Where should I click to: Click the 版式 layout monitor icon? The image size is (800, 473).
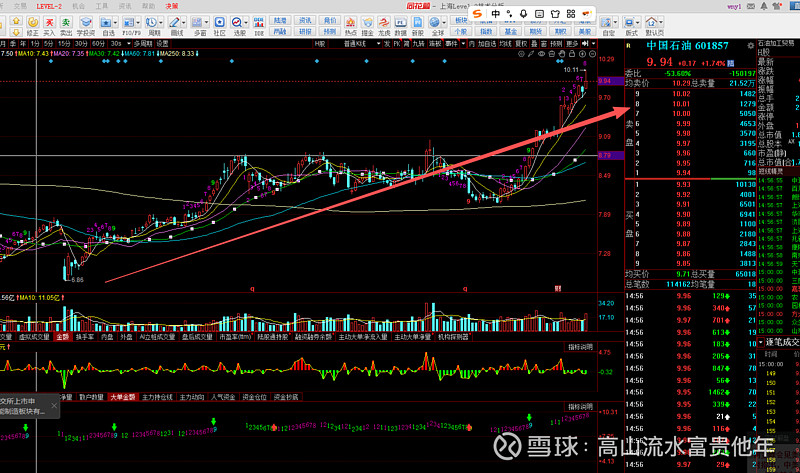point(629,22)
